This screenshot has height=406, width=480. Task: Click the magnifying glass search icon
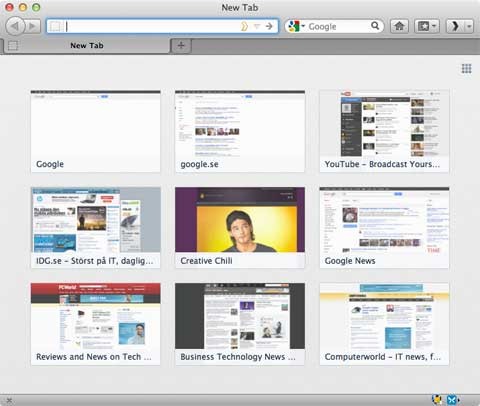(375, 26)
